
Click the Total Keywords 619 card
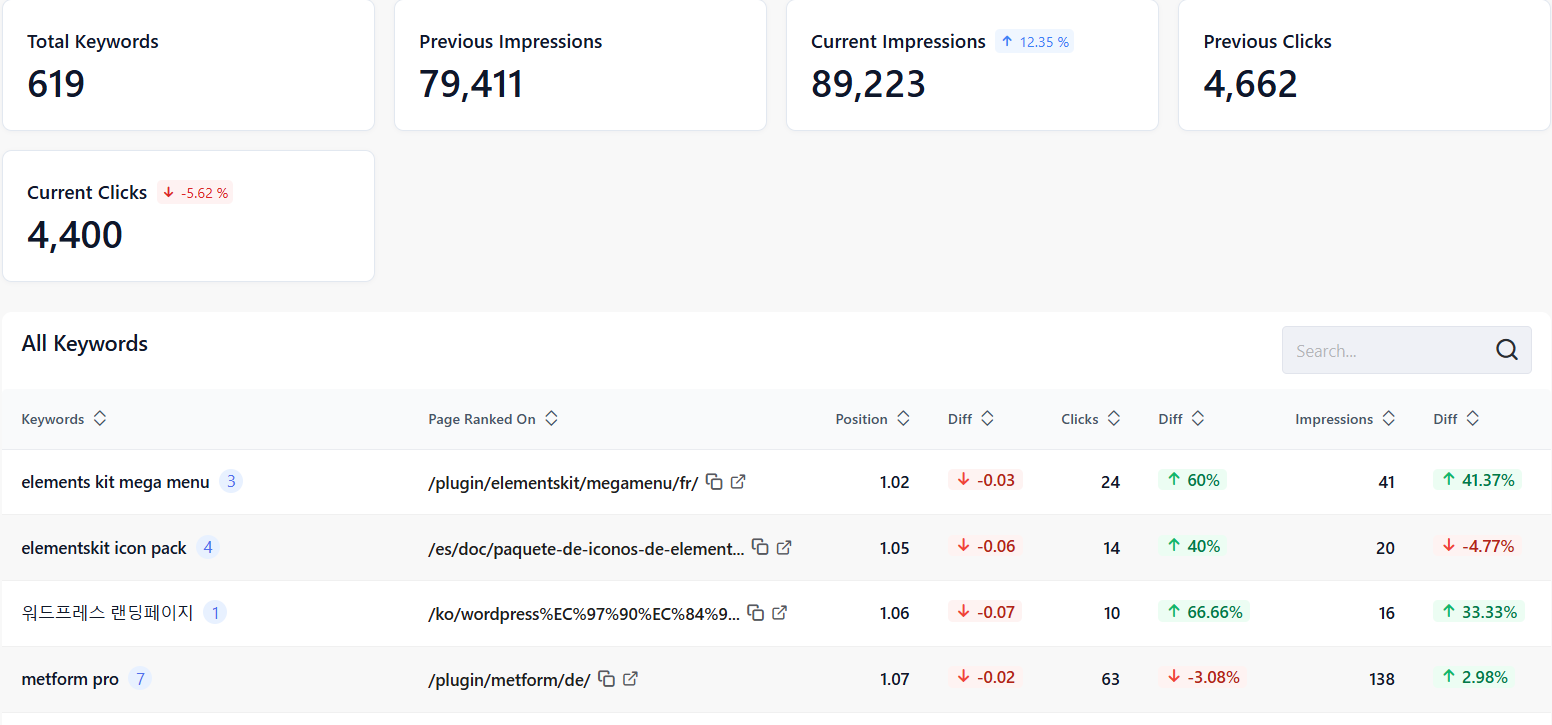(x=189, y=65)
